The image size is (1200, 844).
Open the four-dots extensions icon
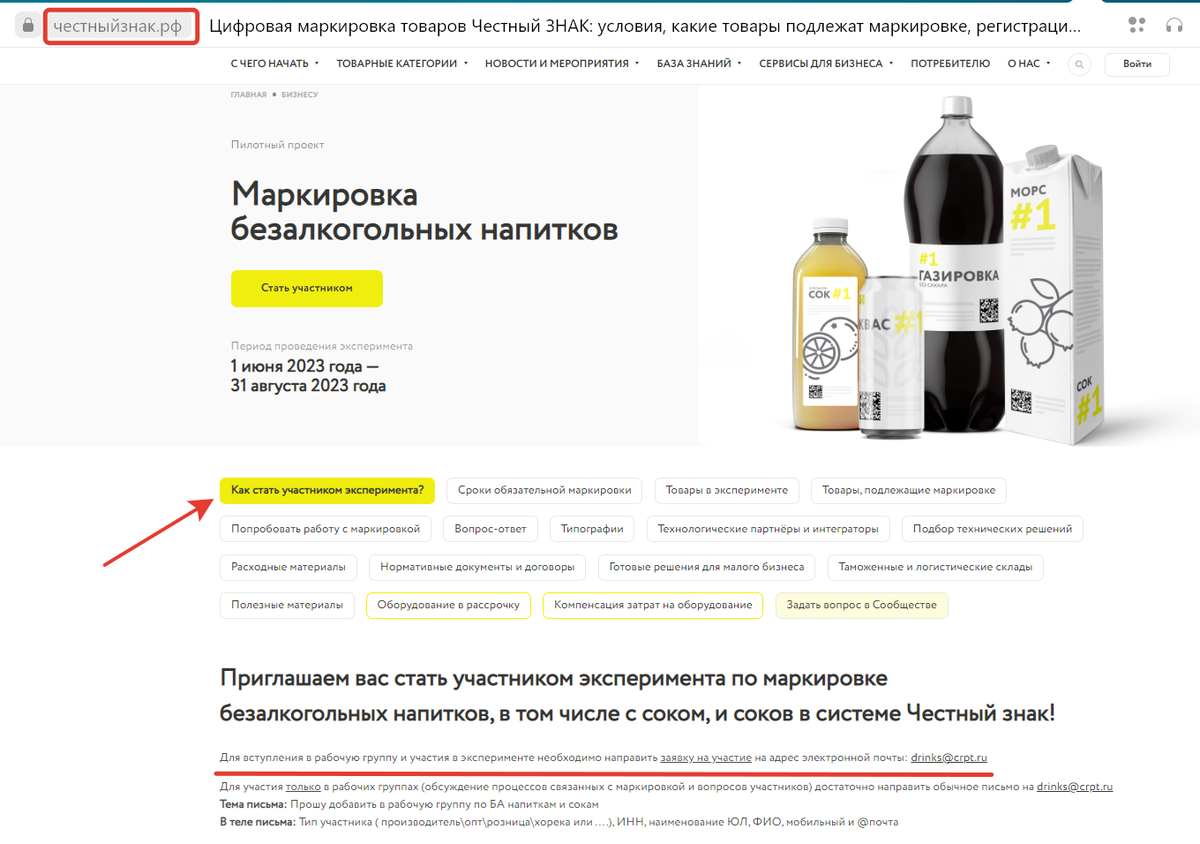[x=1136, y=25]
